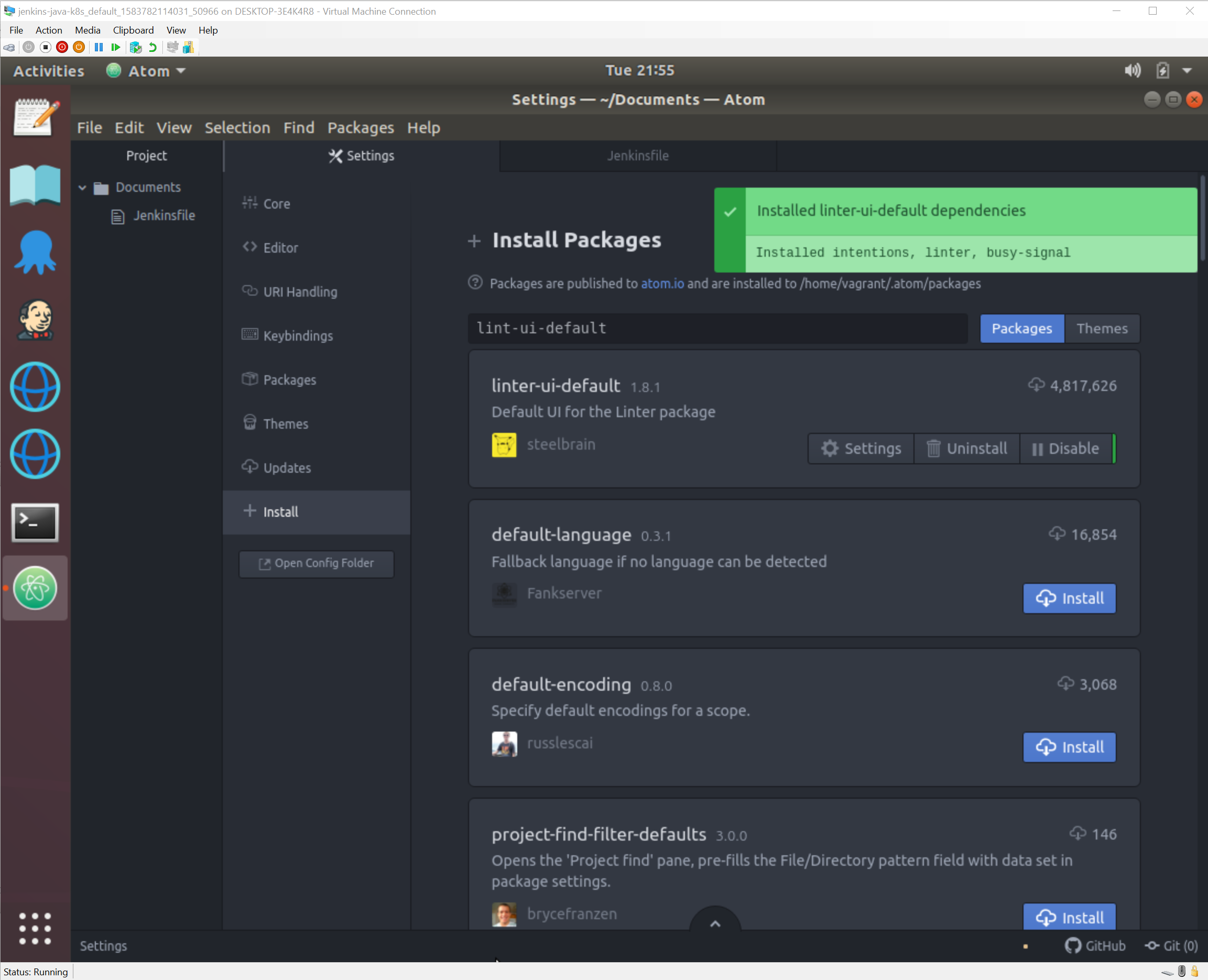Show applications grid icon
1208x980 pixels.
pyautogui.click(x=35, y=929)
